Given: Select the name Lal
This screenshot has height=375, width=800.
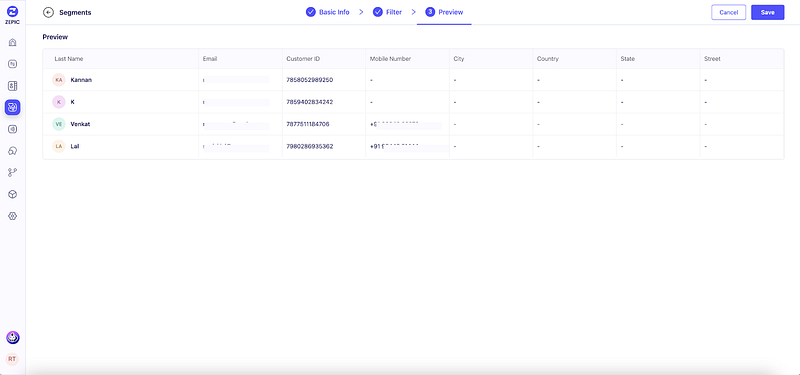Looking at the screenshot, I should coord(75,146).
